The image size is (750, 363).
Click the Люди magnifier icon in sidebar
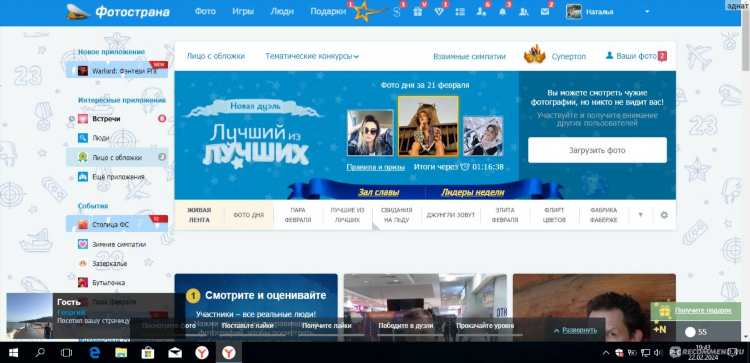tap(83, 138)
